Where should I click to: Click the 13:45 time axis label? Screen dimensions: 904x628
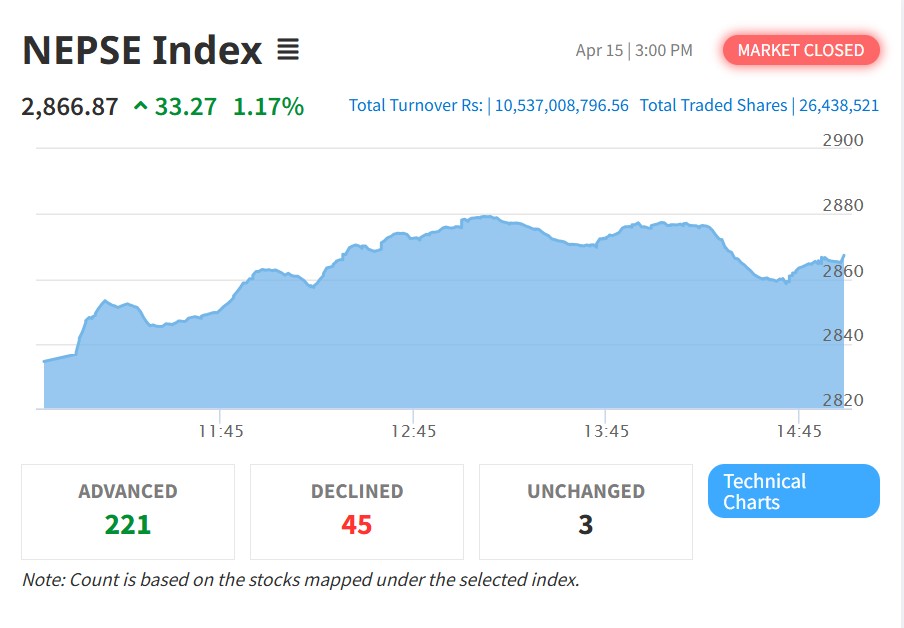607,431
